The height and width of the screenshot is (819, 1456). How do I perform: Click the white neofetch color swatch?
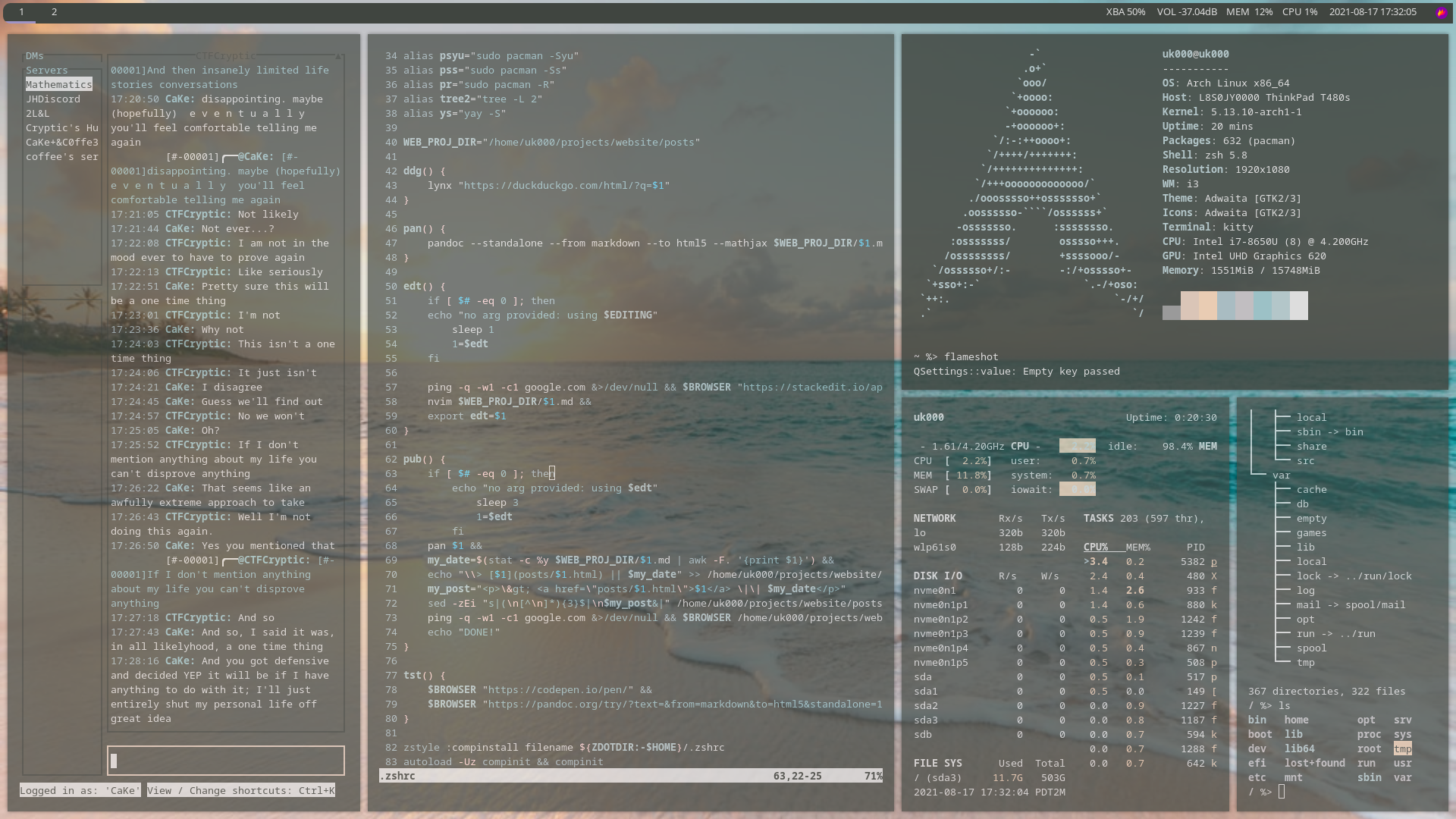click(1299, 306)
